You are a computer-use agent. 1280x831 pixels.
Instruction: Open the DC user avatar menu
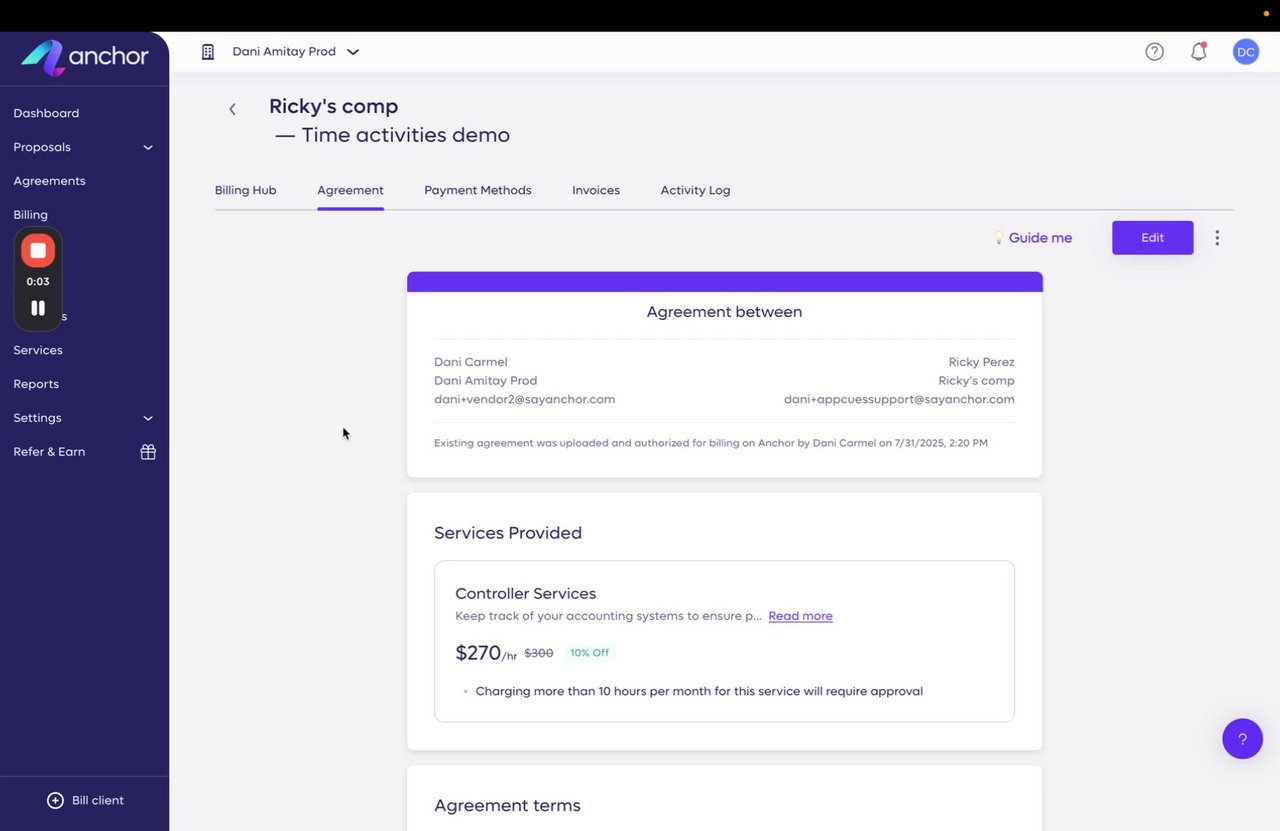(x=1245, y=52)
